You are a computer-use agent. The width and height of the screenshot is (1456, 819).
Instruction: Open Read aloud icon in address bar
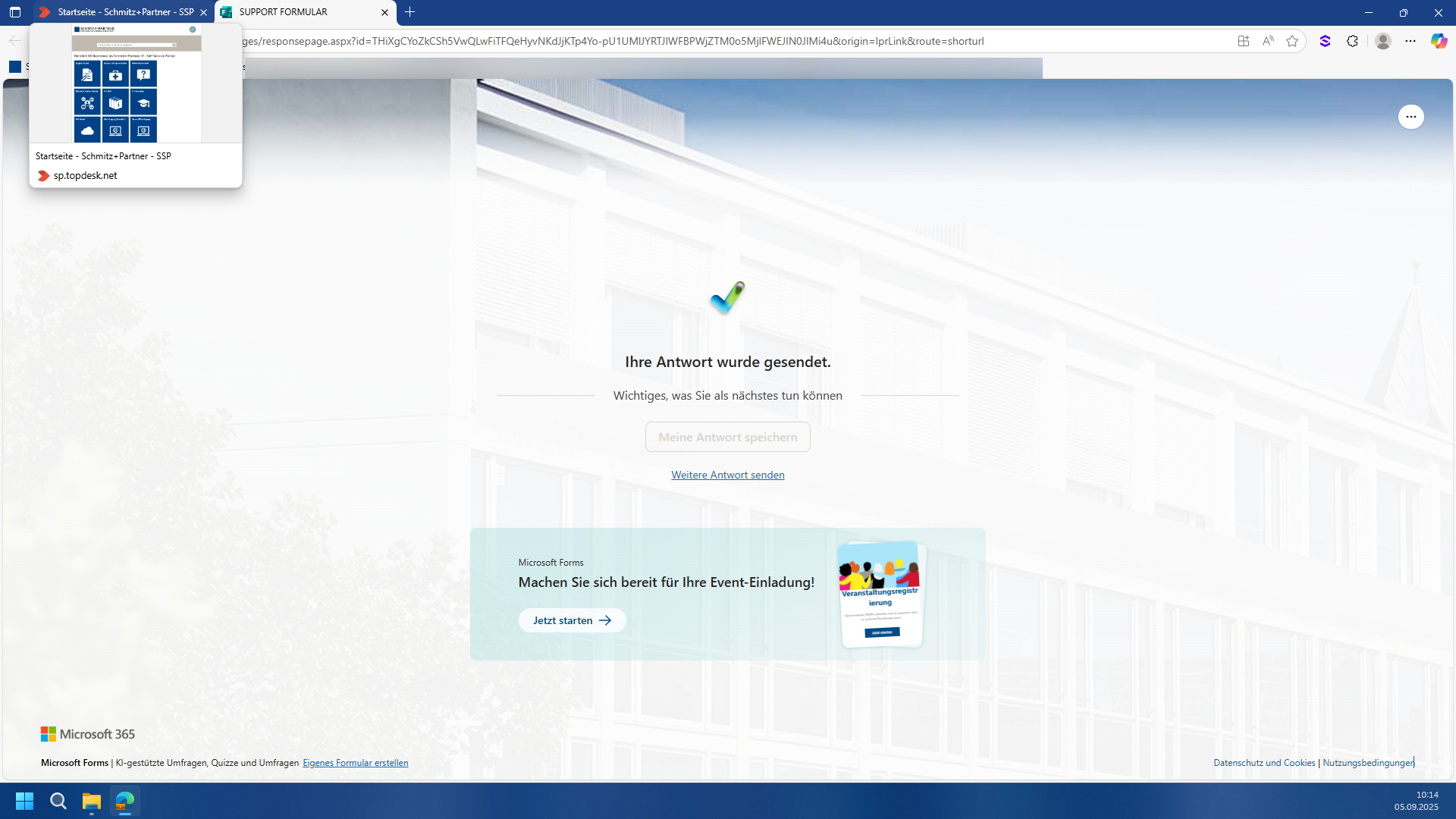tap(1268, 41)
